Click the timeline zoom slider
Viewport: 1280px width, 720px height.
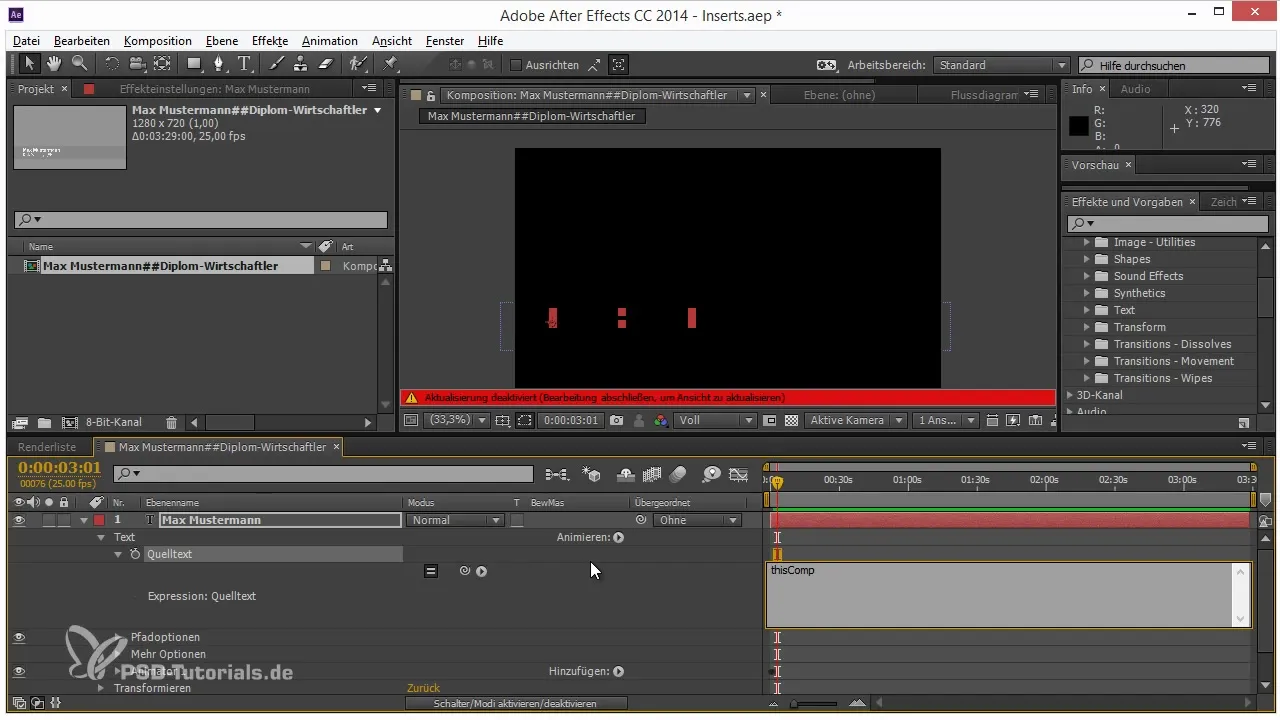click(x=812, y=704)
